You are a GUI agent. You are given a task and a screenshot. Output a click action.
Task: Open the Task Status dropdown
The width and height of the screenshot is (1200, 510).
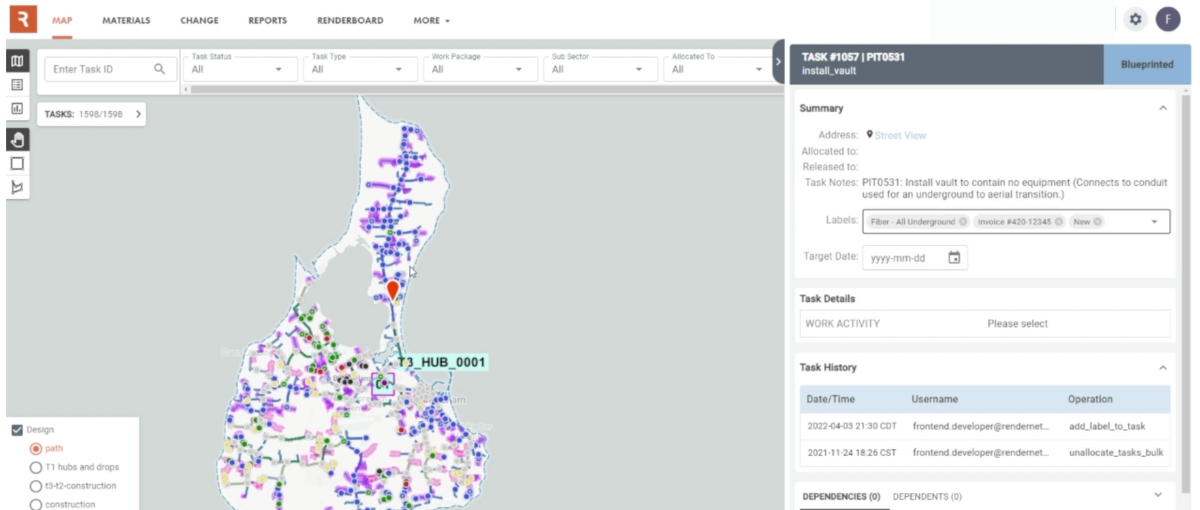[237, 69]
